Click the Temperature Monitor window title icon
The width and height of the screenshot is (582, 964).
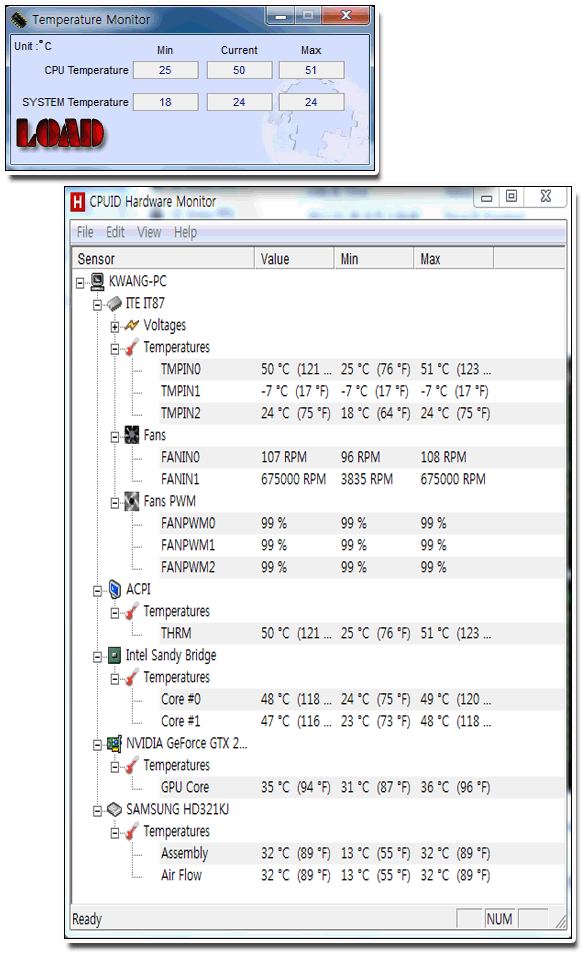[x=19, y=20]
